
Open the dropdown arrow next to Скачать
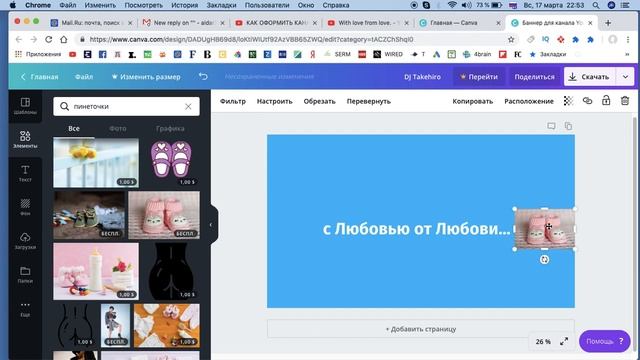pyautogui.click(x=625, y=77)
